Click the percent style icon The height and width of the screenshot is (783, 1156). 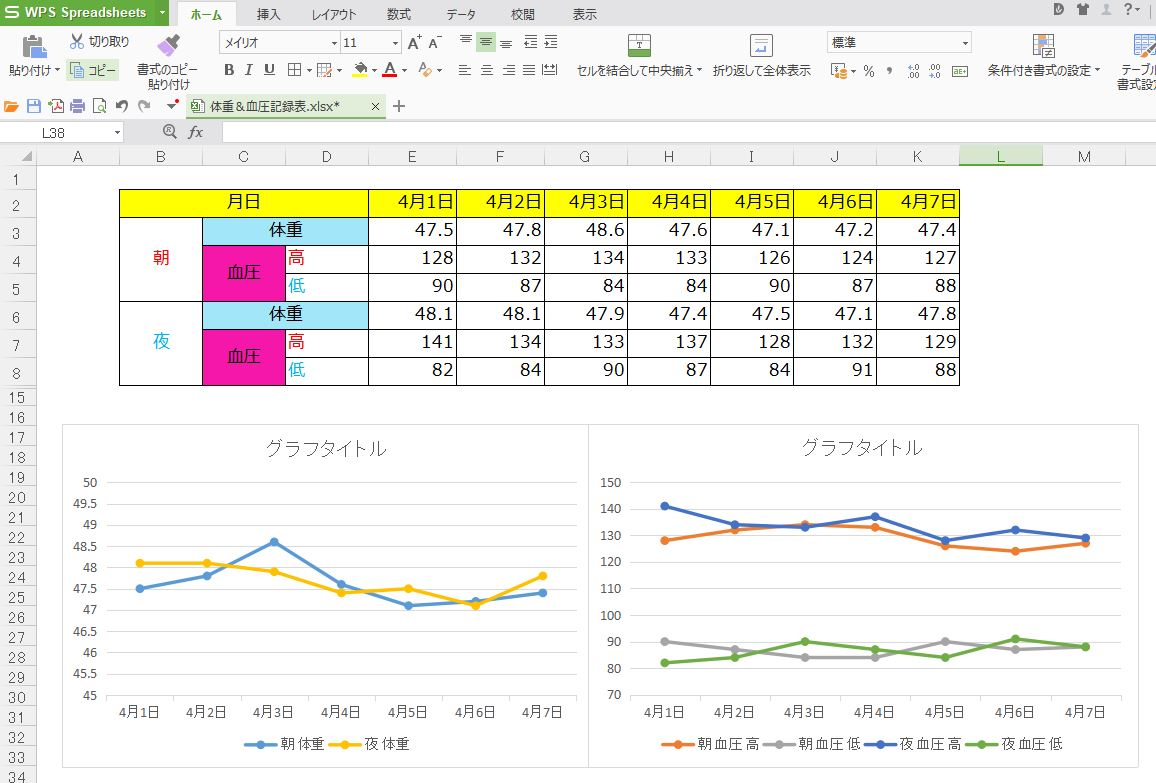point(868,71)
